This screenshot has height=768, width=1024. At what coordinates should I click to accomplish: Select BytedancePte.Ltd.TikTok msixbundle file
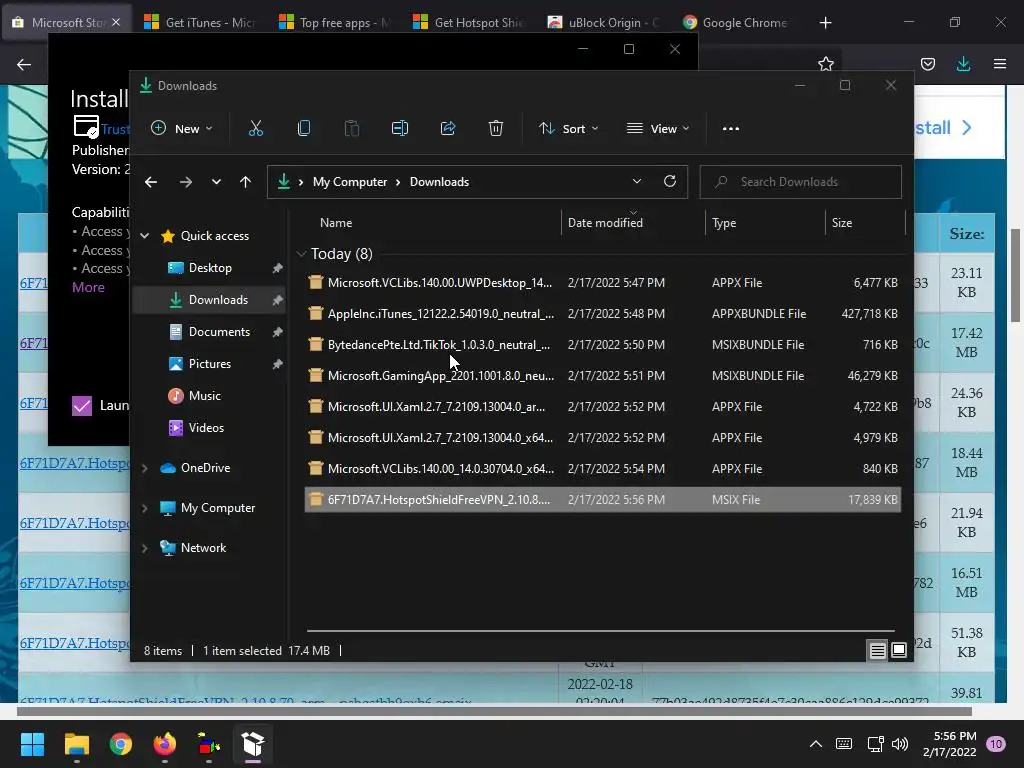tap(603, 345)
